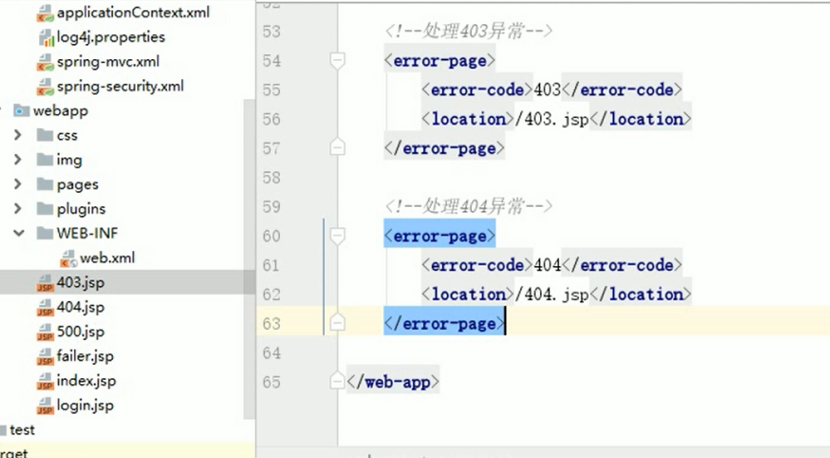Viewport: 830px width, 458px height.
Task: Click the 500.jsp JSP icon
Action: point(45,333)
